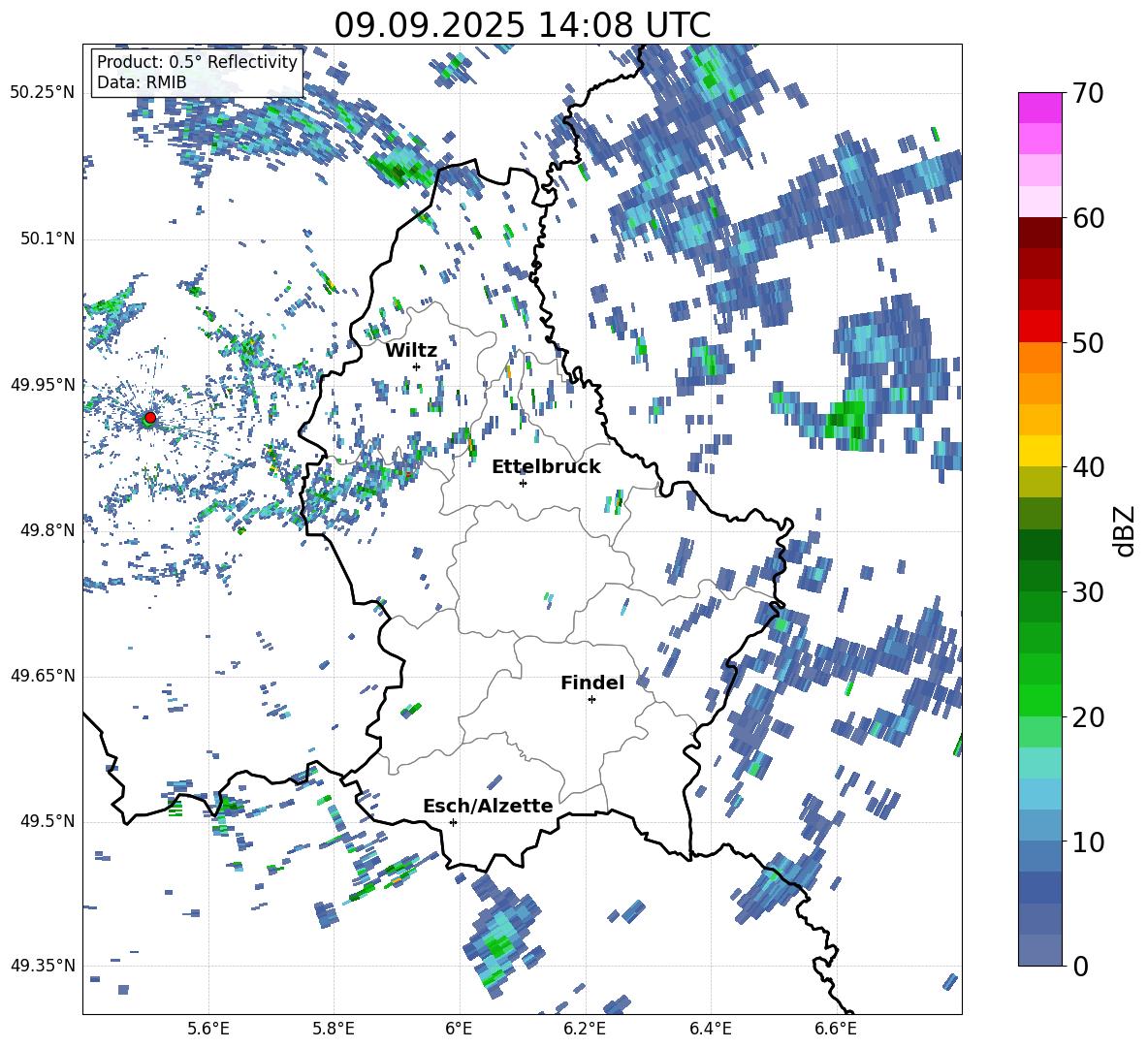Click the Product: 0.5° Reflectivity text
1148x1048 pixels.
pos(197,62)
